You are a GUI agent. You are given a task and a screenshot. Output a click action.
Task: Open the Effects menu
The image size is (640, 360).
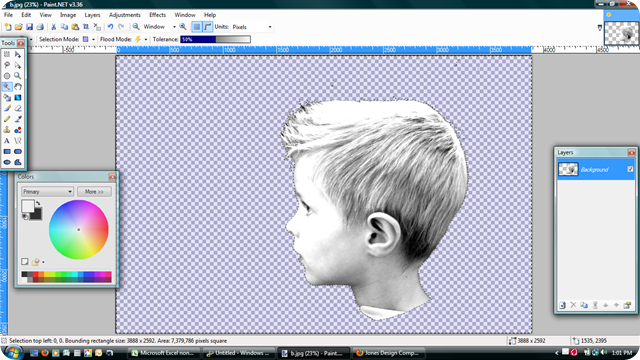point(157,15)
